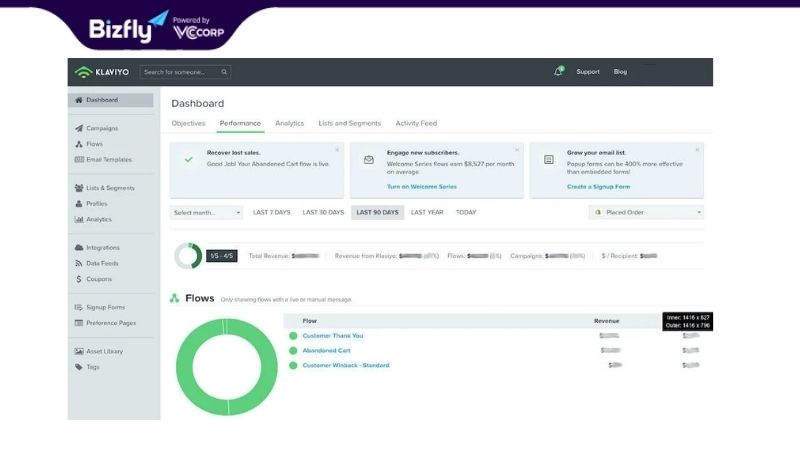Click the green dot beside Abandoned Cart
Image resolution: width=800 pixels, height=450 pixels.
point(293,351)
